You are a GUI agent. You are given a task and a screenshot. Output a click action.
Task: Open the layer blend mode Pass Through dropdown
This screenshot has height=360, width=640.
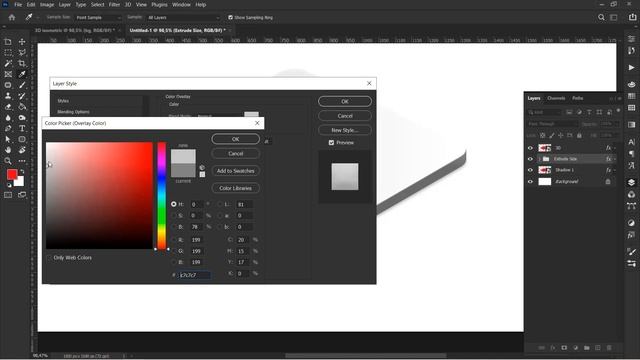coord(552,124)
